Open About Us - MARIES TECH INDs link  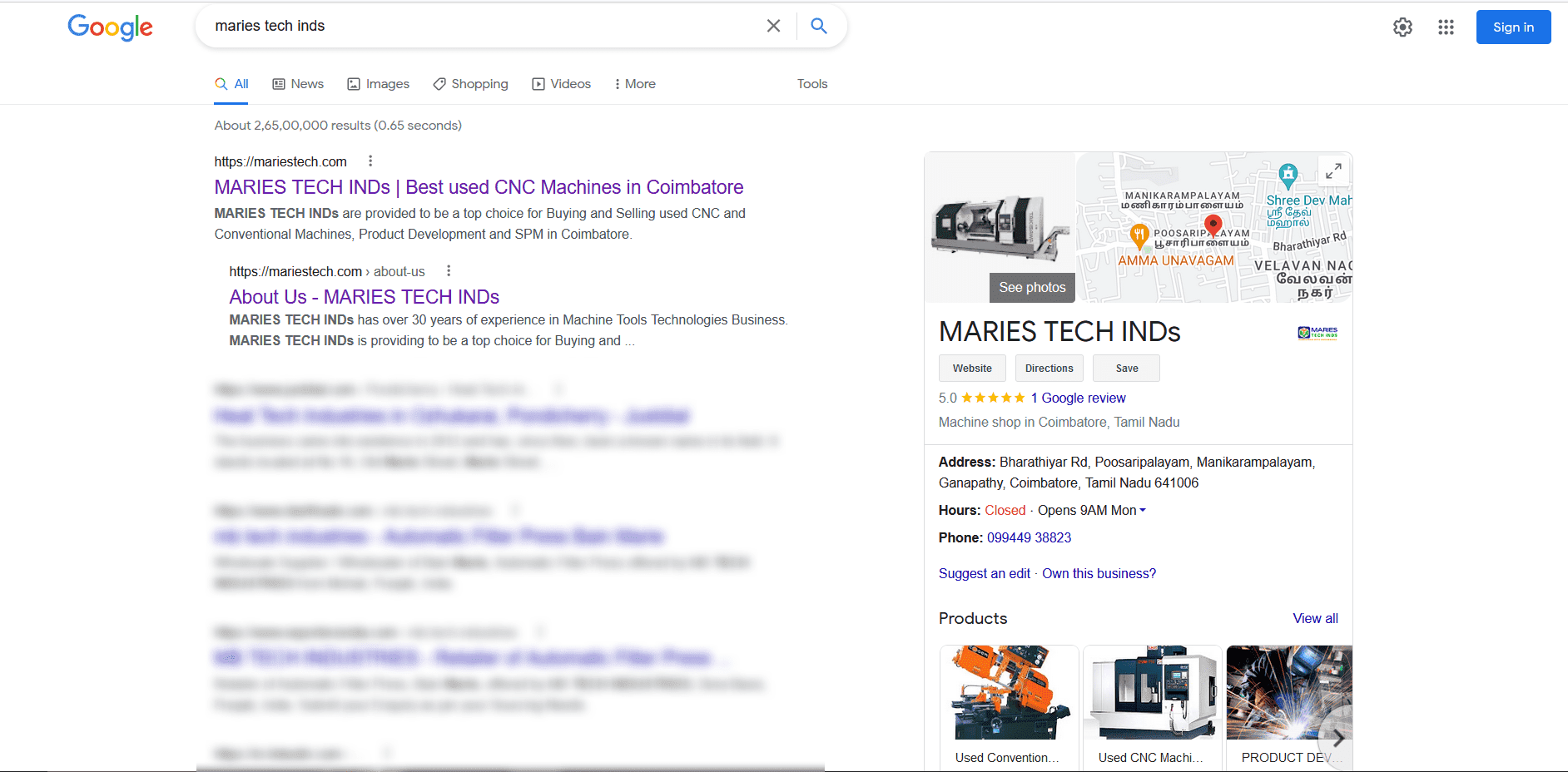tap(364, 297)
